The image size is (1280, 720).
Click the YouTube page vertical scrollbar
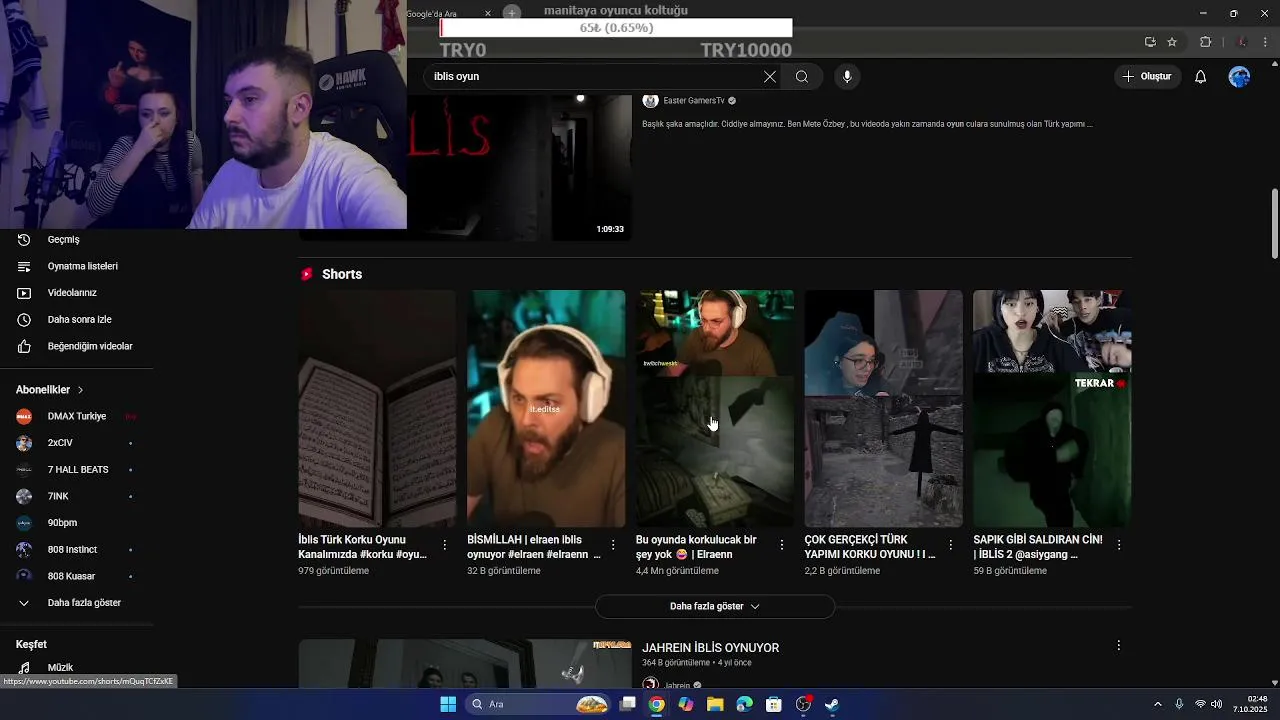(x=1275, y=222)
